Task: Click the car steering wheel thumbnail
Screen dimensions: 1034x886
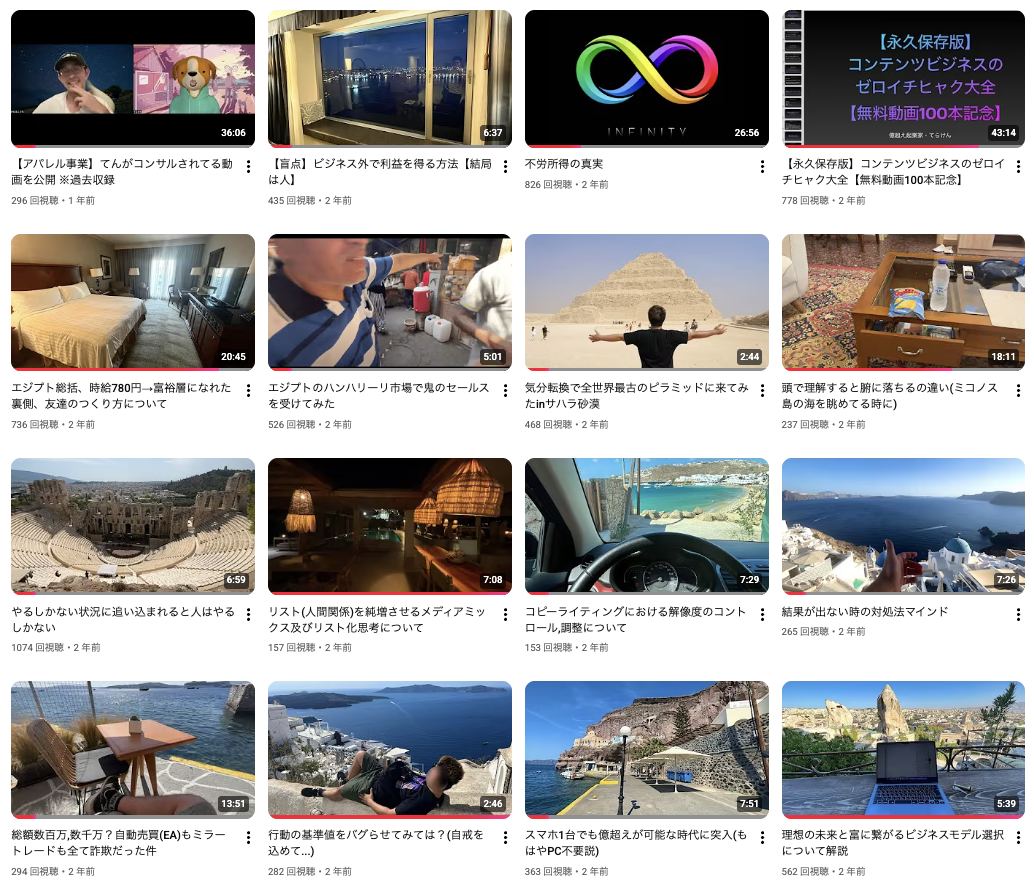Action: [646, 525]
